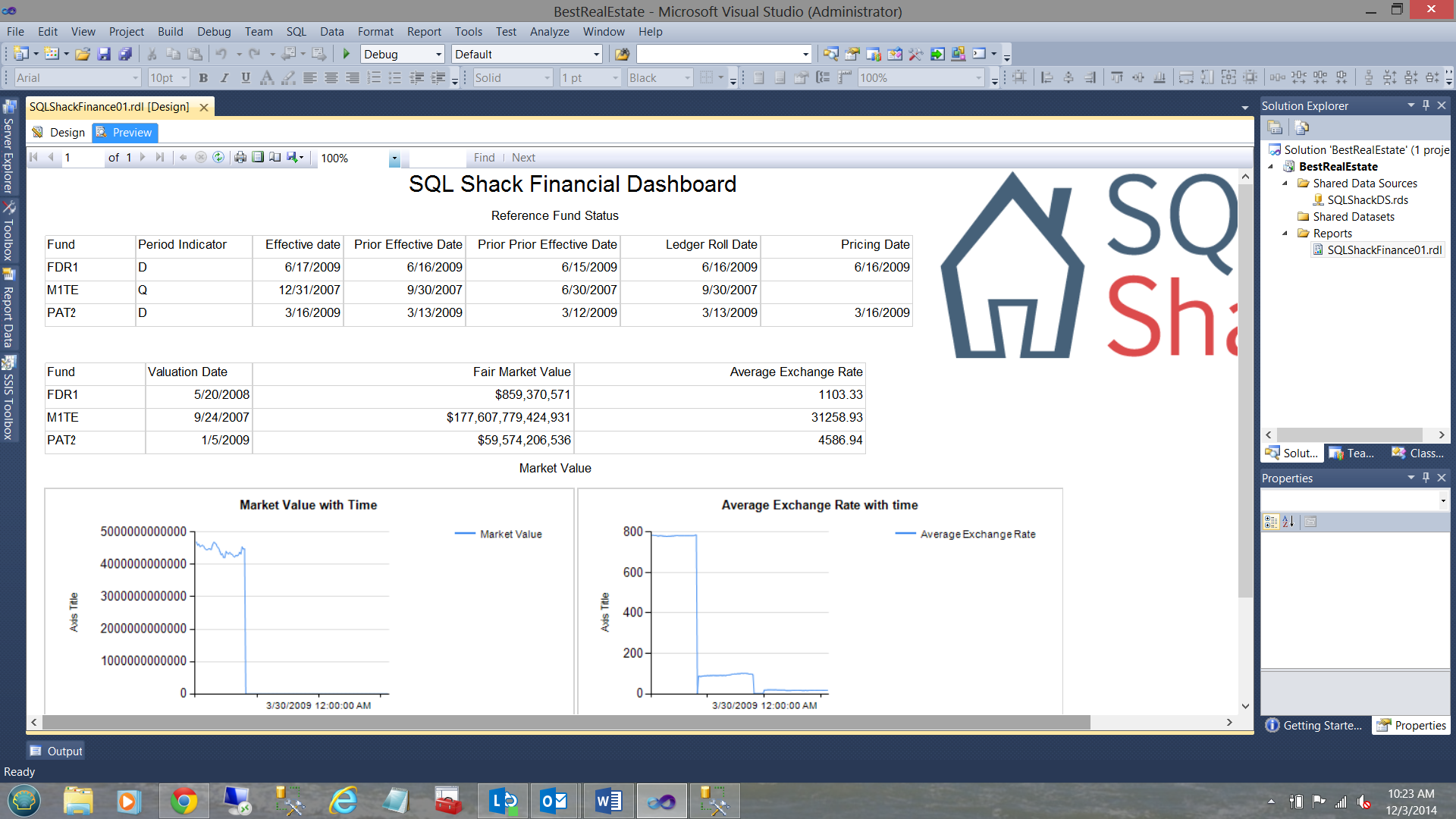The image size is (1456, 819).
Task: Click the Next search link
Action: point(523,158)
